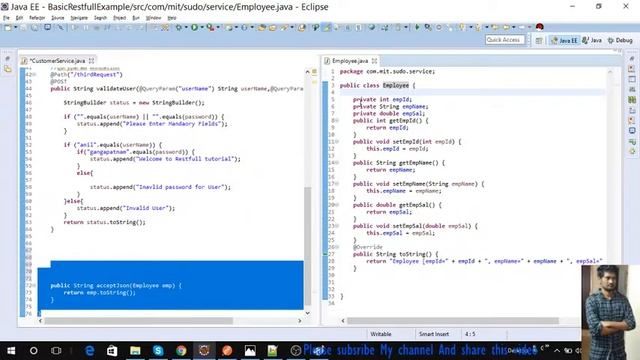Screen dimensions: 640x360
Task: Click the Open Type toolbar icon
Action: [x=262, y=27]
